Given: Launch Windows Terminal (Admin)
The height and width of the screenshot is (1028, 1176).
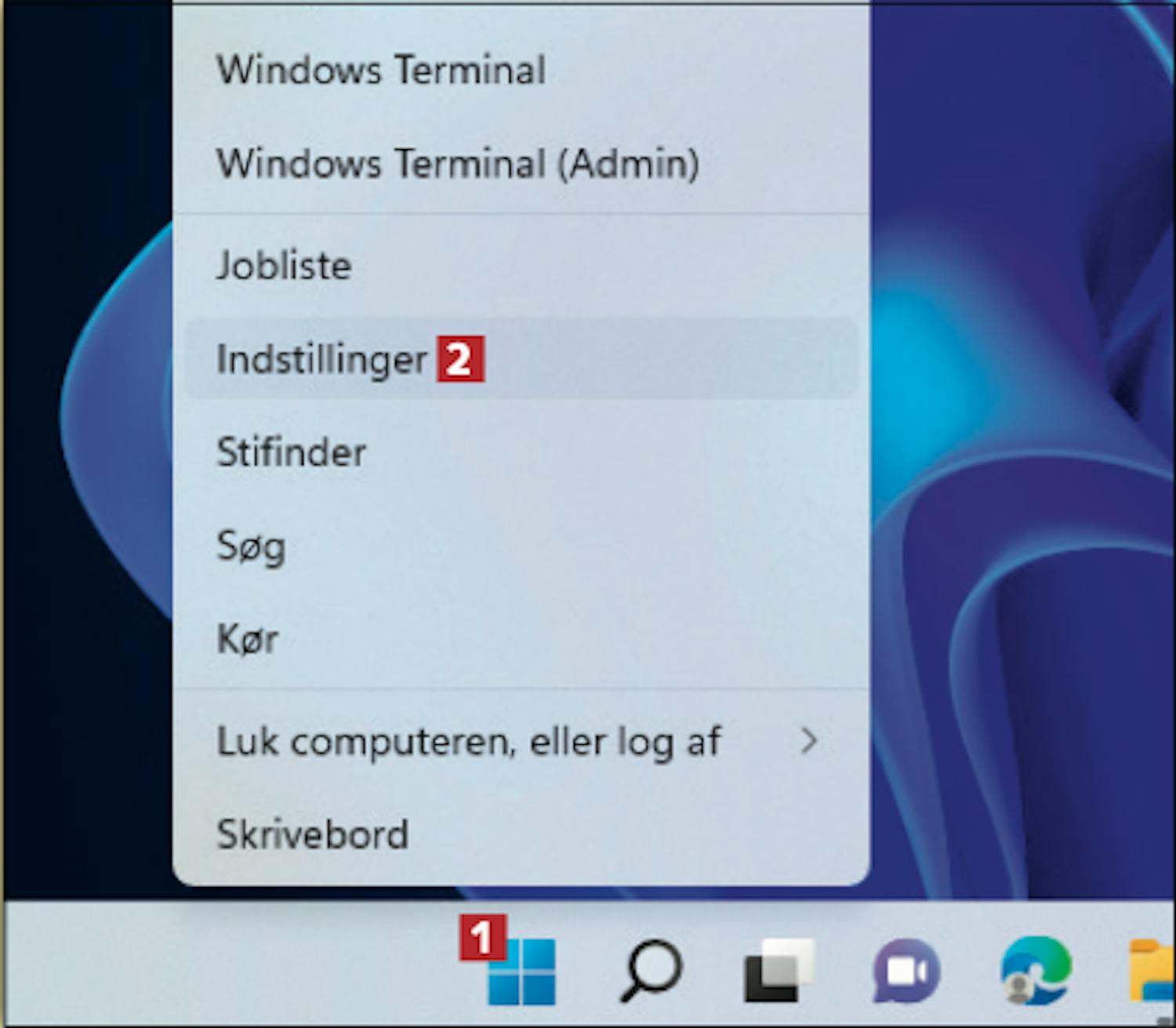Looking at the screenshot, I should pyautogui.click(x=521, y=164).
